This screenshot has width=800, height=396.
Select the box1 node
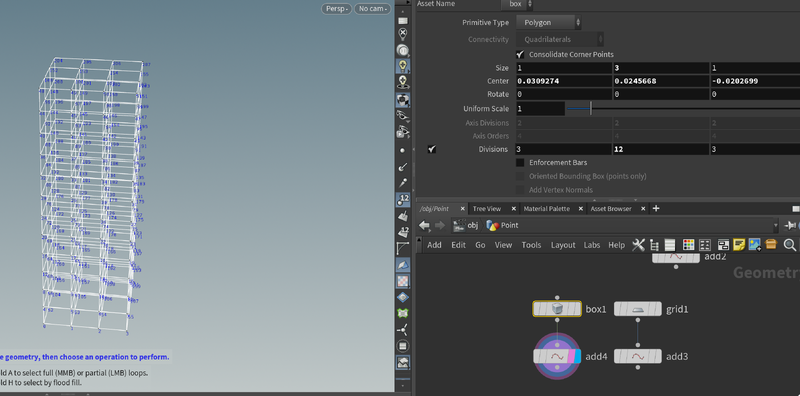(557, 309)
